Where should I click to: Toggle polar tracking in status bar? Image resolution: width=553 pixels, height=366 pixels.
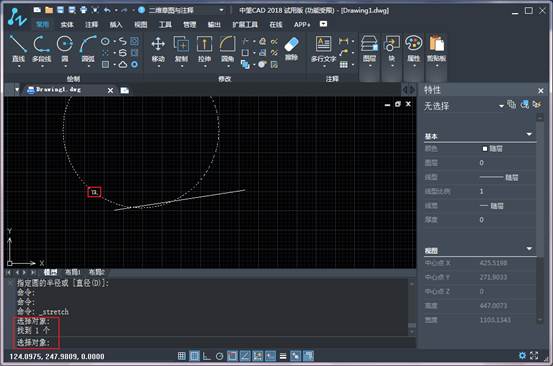(219, 356)
